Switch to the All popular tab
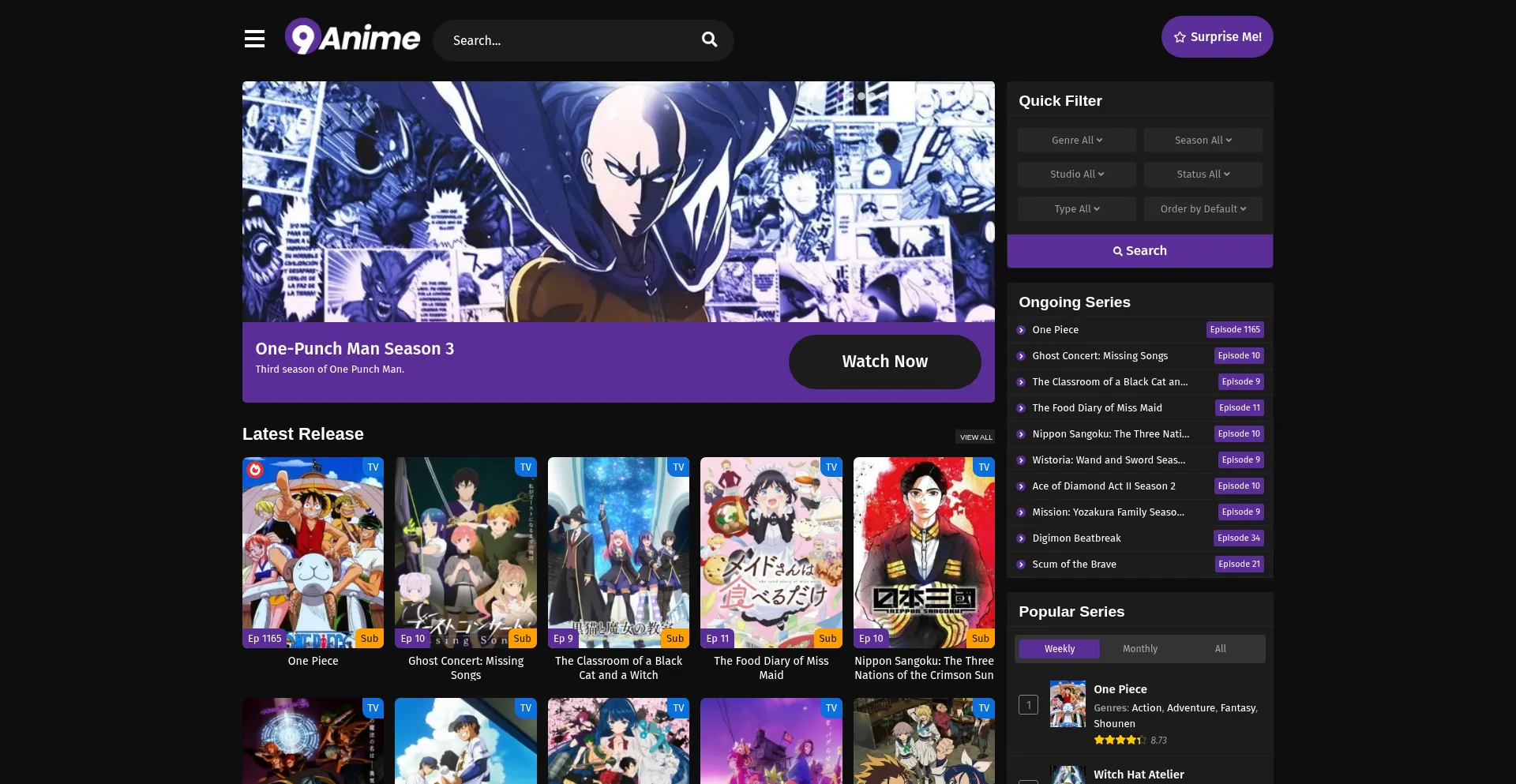The height and width of the screenshot is (784, 1516). tap(1220, 648)
